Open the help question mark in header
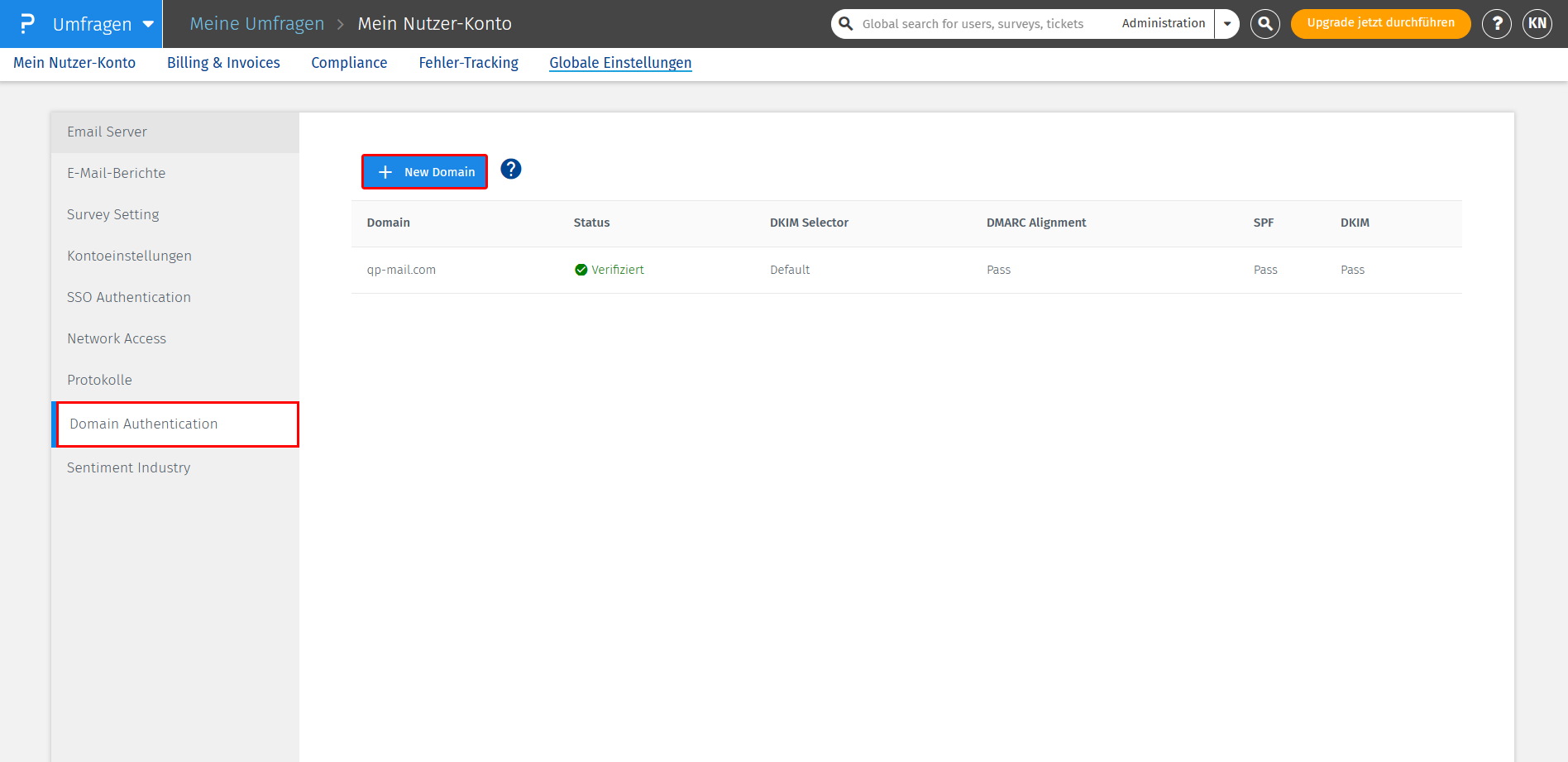The height and width of the screenshot is (762, 1568). click(x=1497, y=24)
